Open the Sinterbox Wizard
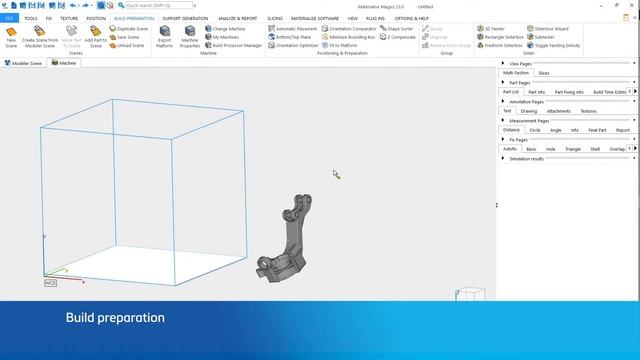 547,29
